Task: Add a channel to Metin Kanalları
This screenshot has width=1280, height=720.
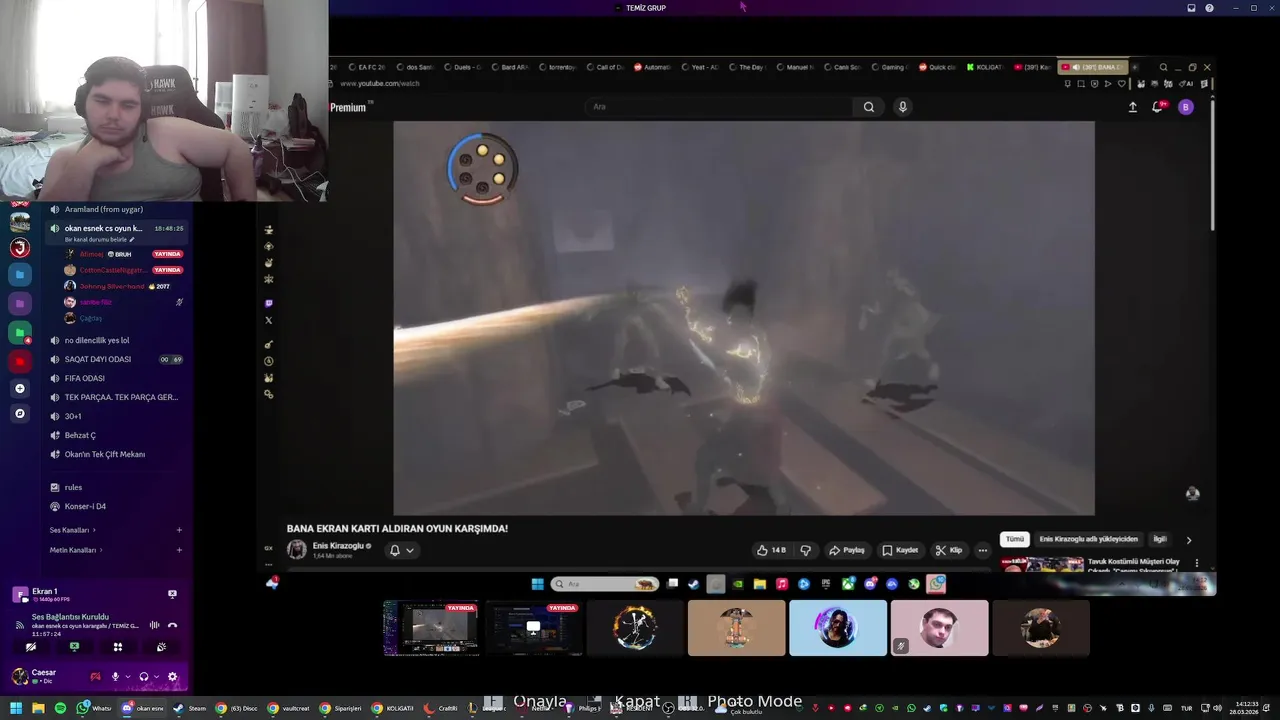Action: coord(179,550)
